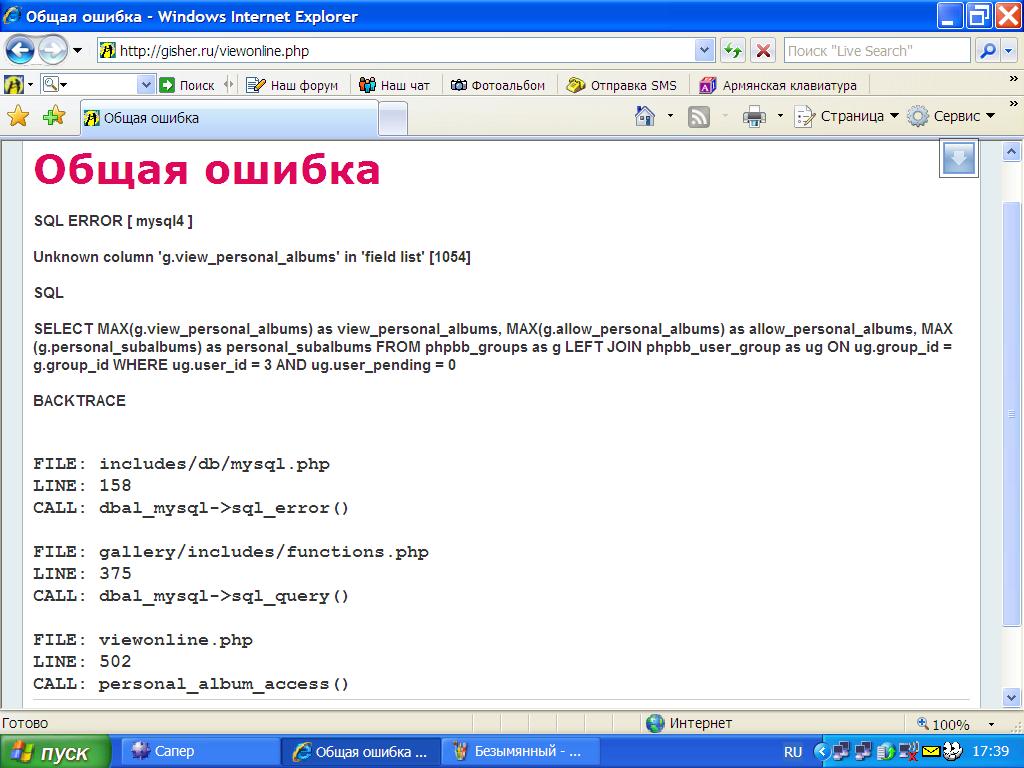Open Favorites Center star icon
This screenshot has height=768, width=1024.
tap(18, 117)
